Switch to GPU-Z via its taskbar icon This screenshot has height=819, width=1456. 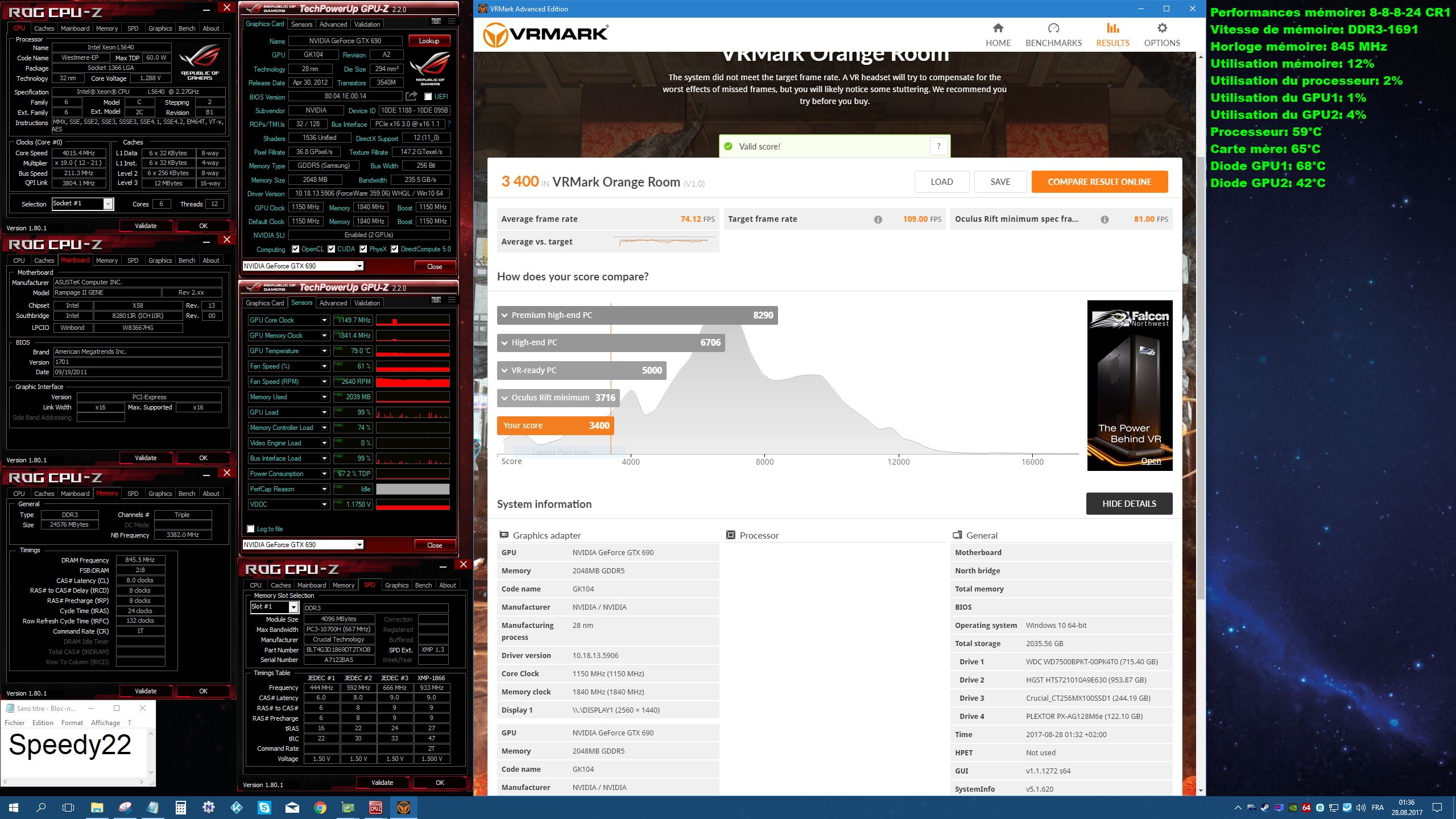tap(348, 808)
